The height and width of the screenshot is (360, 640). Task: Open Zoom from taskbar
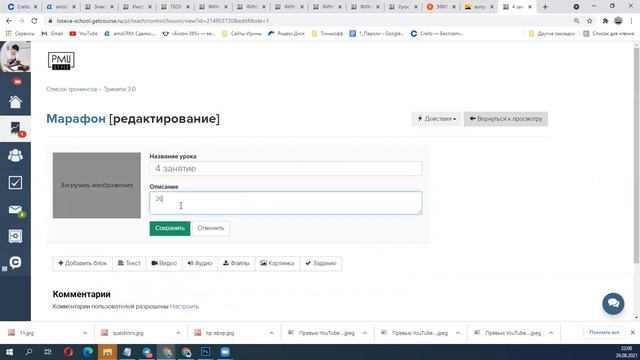(x=225, y=352)
